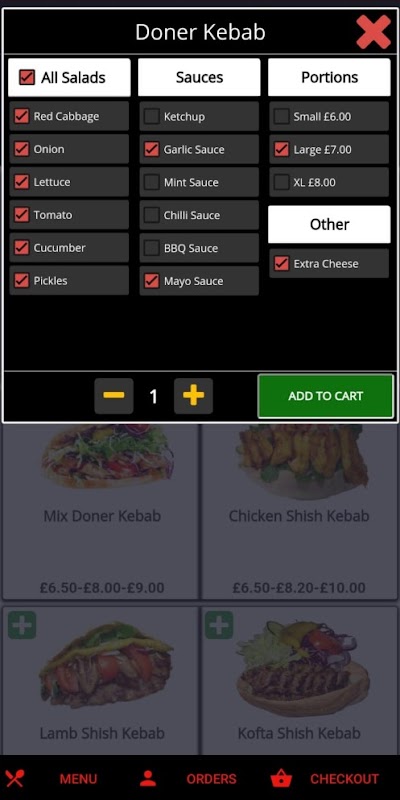Open the Chicken Shish Kebab item

tap(299, 512)
